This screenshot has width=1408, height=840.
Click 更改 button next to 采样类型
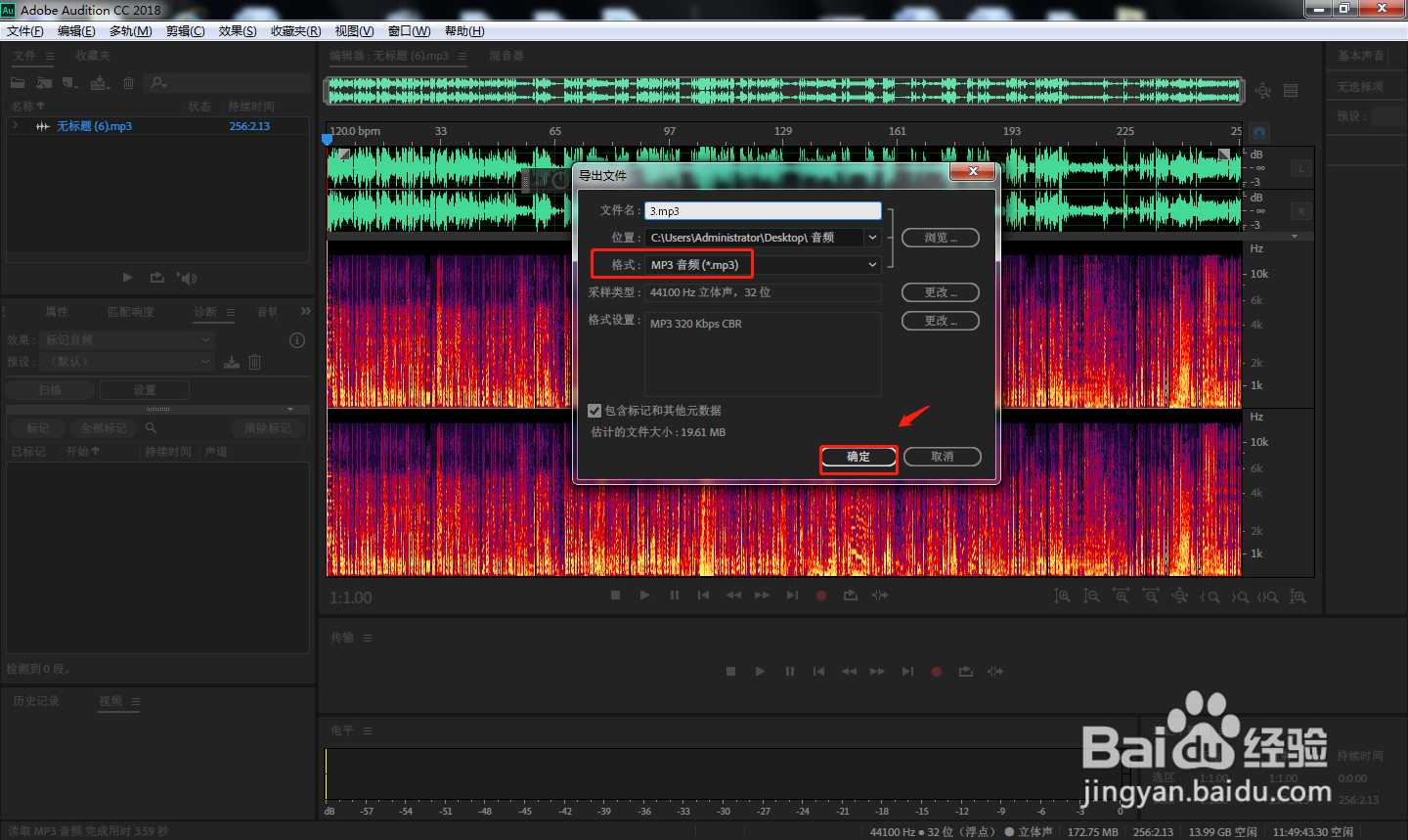pos(940,292)
